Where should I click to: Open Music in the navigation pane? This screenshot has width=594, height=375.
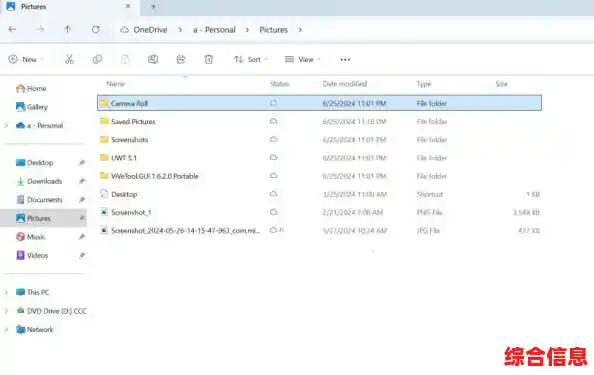click(x=30, y=237)
